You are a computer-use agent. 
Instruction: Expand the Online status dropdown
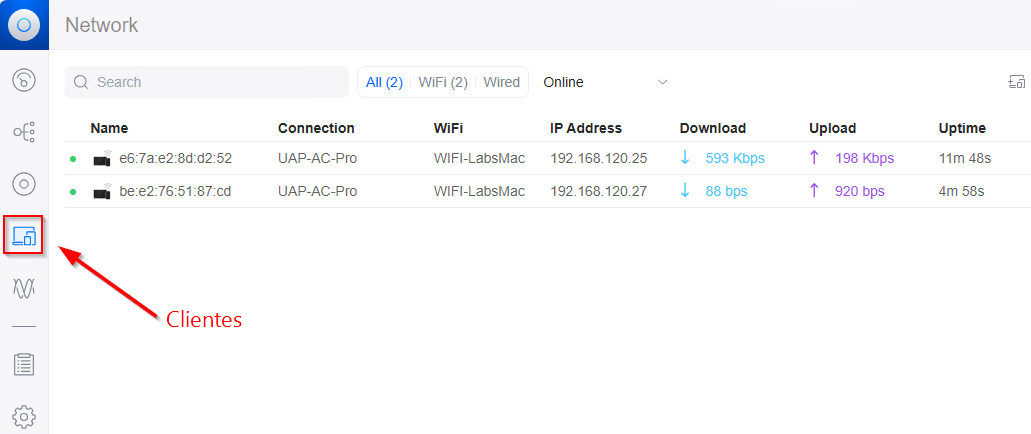pyautogui.click(x=604, y=82)
